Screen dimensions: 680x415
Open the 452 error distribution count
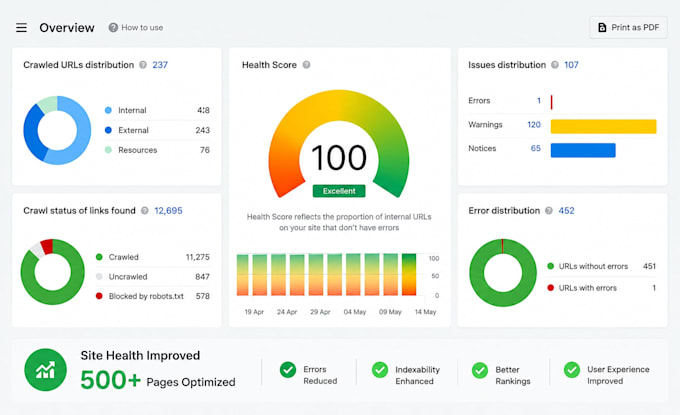(x=566, y=211)
